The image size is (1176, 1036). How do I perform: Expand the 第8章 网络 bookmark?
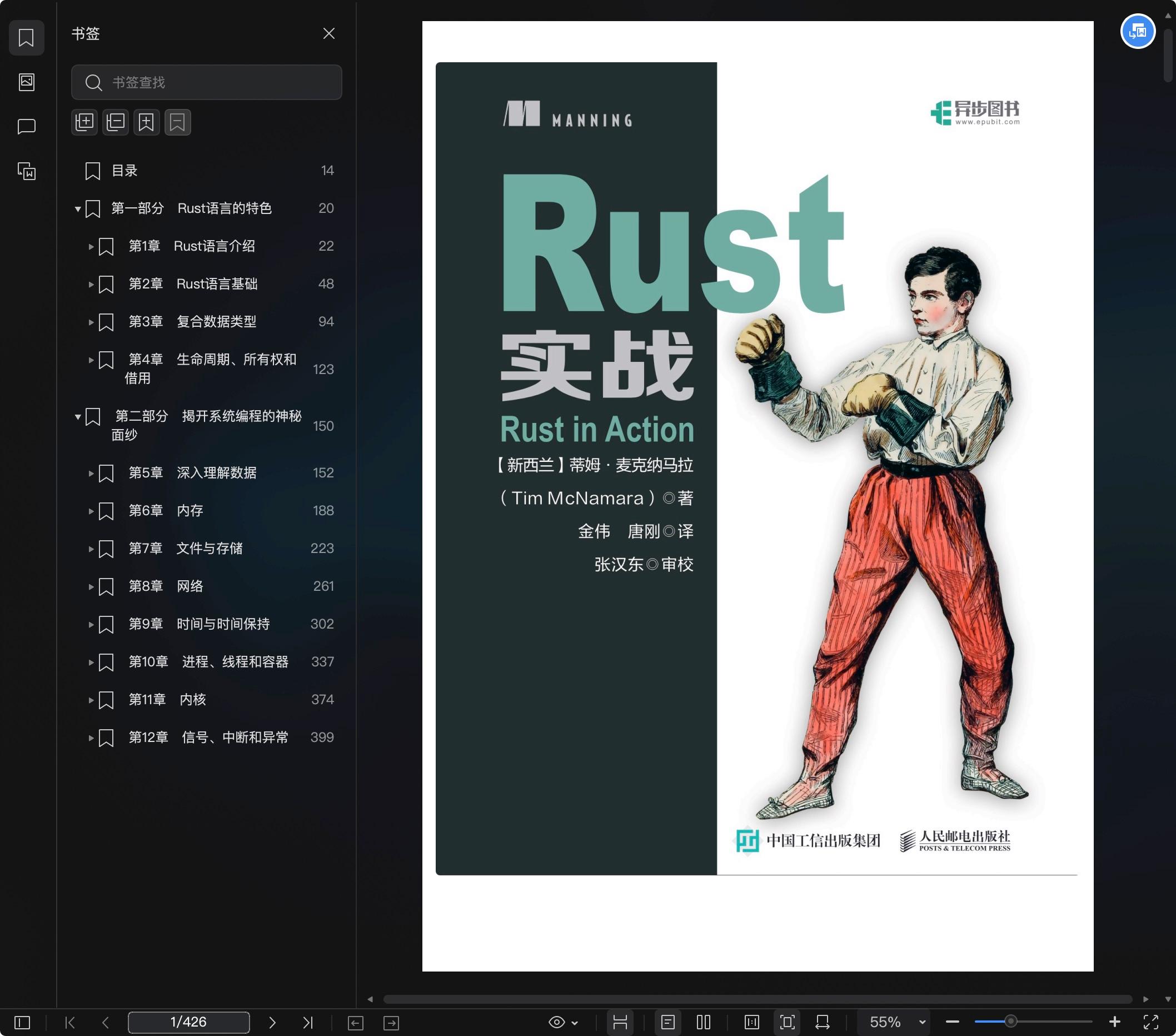pyautogui.click(x=91, y=587)
